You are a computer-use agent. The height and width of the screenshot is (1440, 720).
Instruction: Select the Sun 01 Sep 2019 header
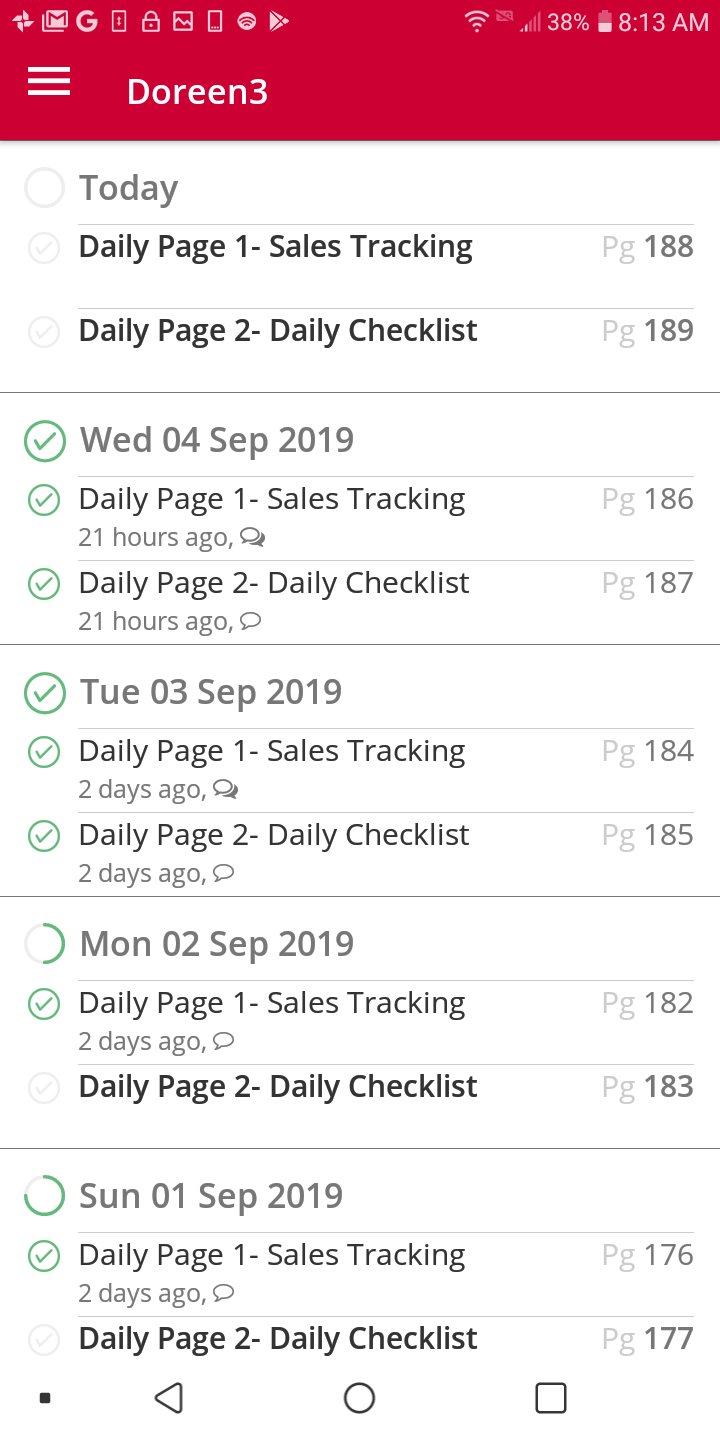(210, 1196)
